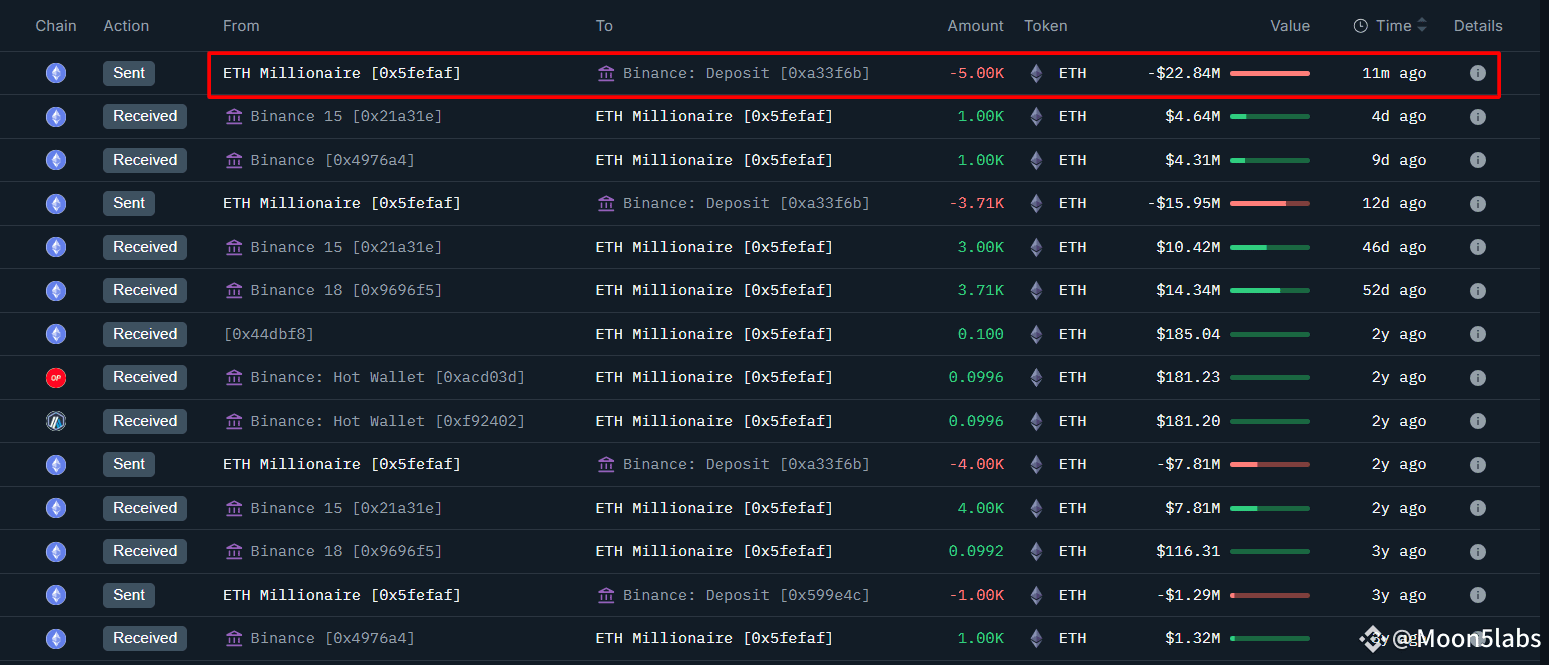The height and width of the screenshot is (665, 1549).
Task: Click bank icon beside Binance 18 in 52d row
Action: pos(234,290)
